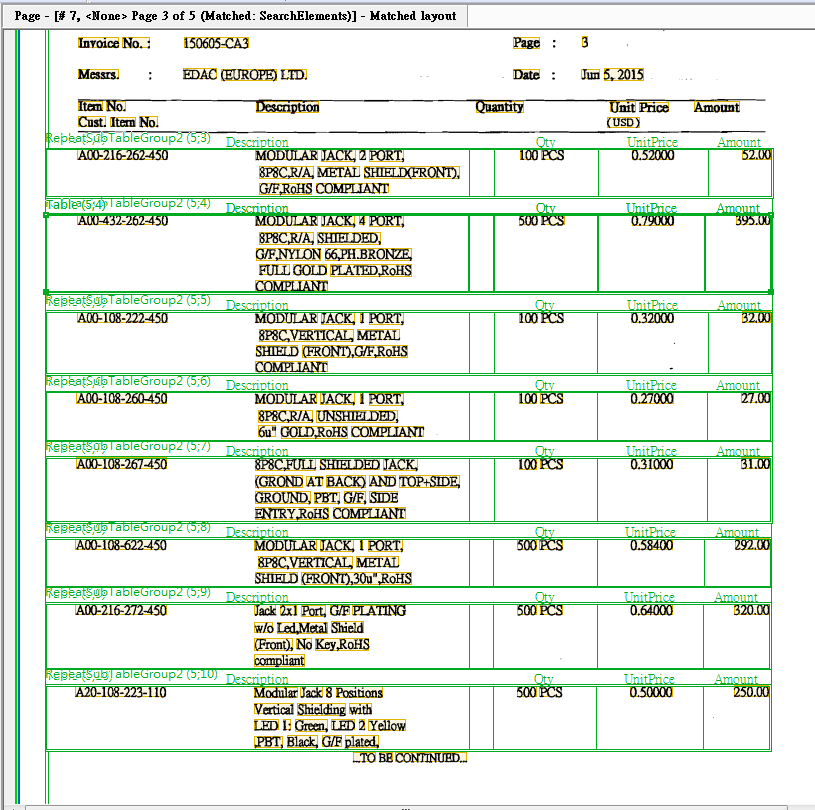The height and width of the screenshot is (810, 815).
Task: Select item number A00-432-262-450
Action: pos(123,221)
